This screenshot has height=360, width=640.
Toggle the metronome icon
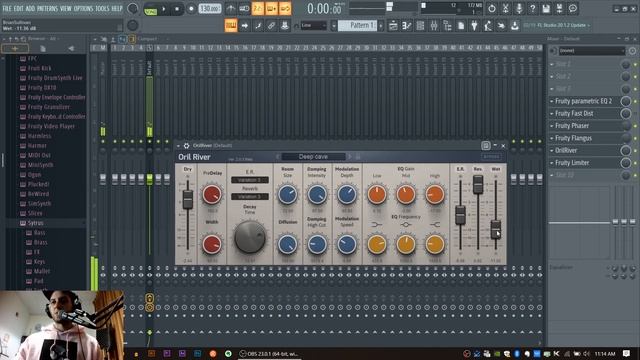pyautogui.click(x=231, y=9)
